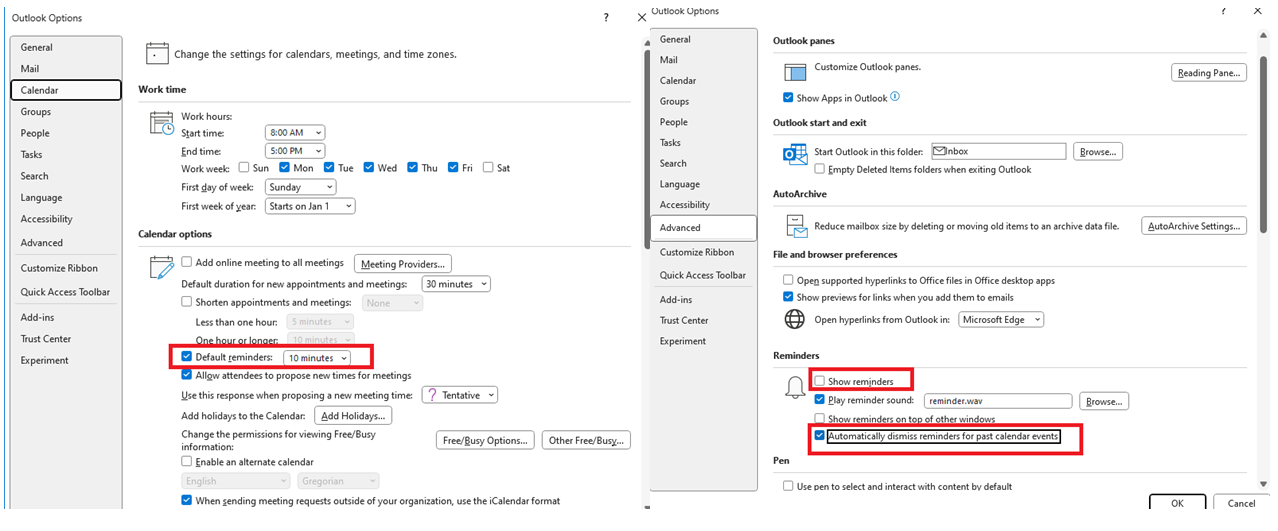
Task: Click the Meeting Providers button
Action: coord(404,264)
